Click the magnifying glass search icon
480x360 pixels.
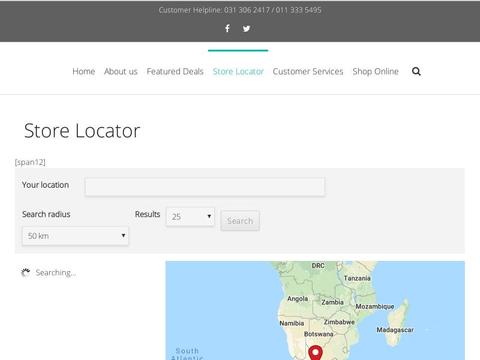pos(416,71)
